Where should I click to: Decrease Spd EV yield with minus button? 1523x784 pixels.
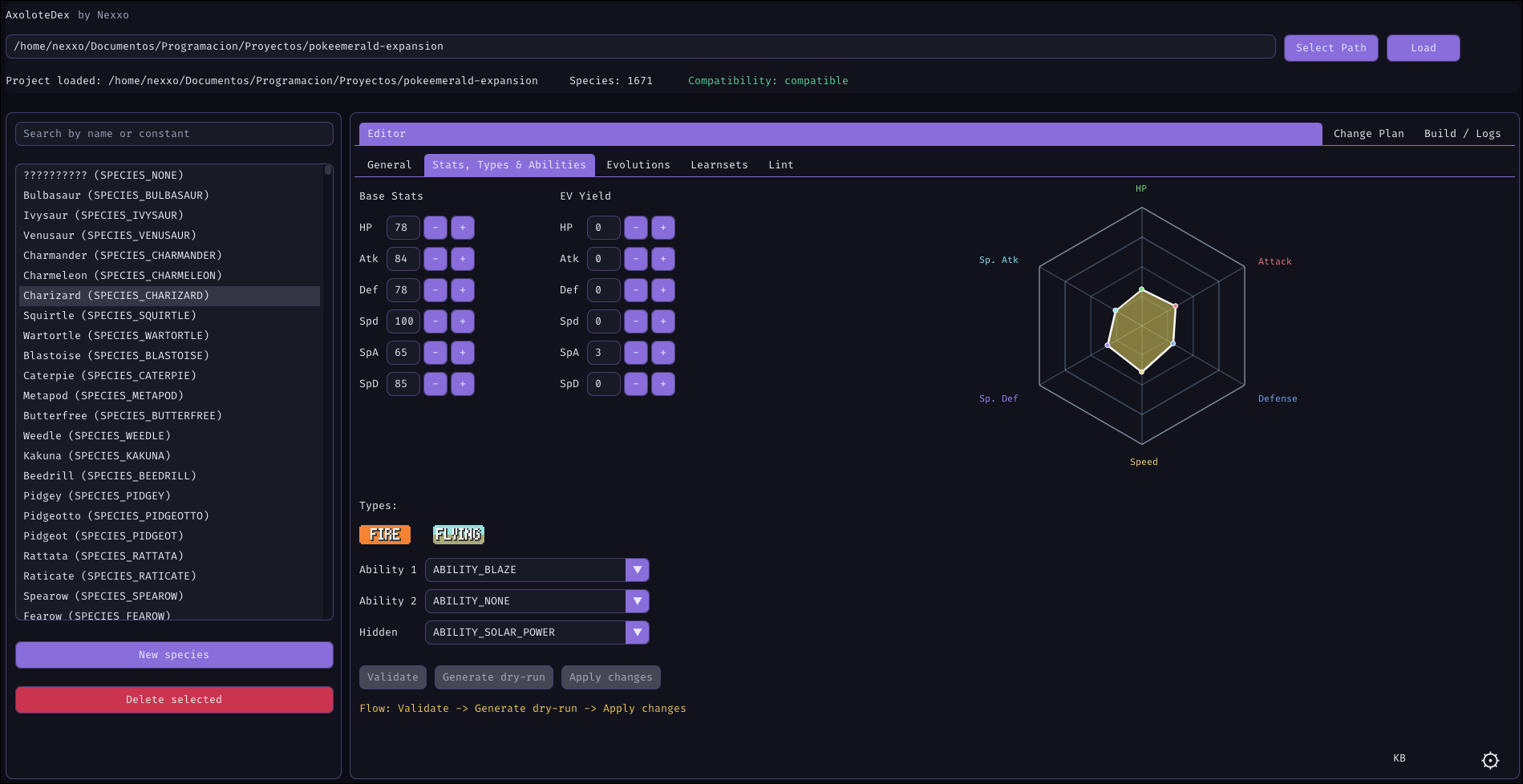tap(636, 321)
